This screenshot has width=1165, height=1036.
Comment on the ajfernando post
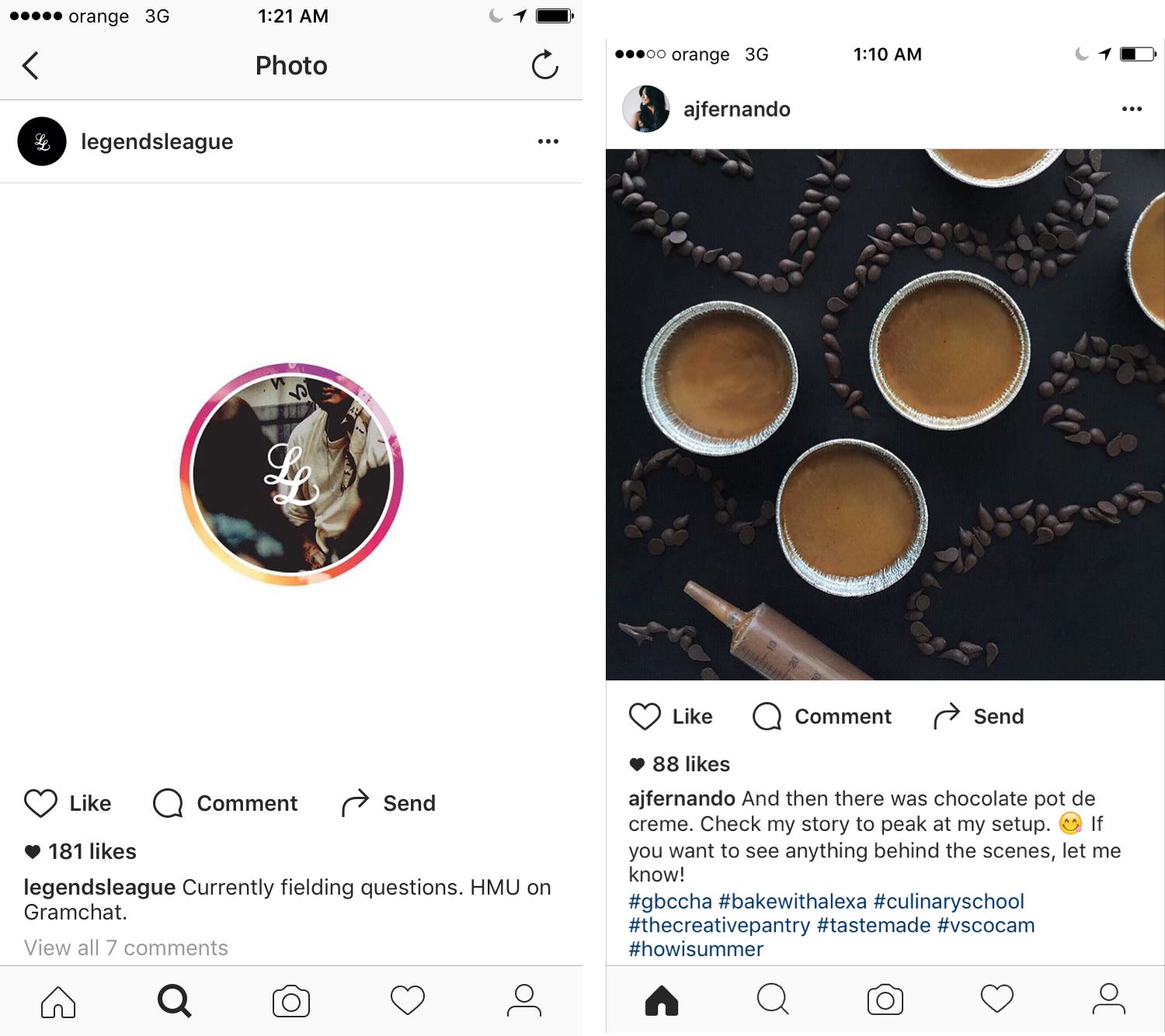[822, 716]
